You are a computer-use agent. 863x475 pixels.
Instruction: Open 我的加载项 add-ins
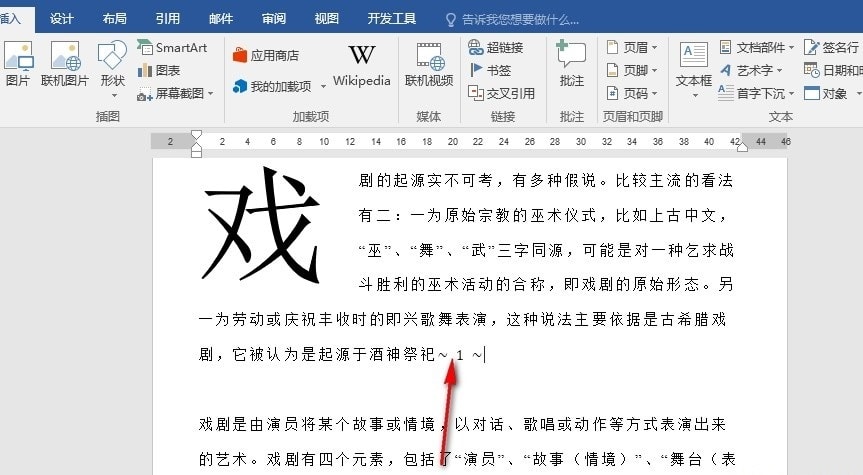coord(272,86)
